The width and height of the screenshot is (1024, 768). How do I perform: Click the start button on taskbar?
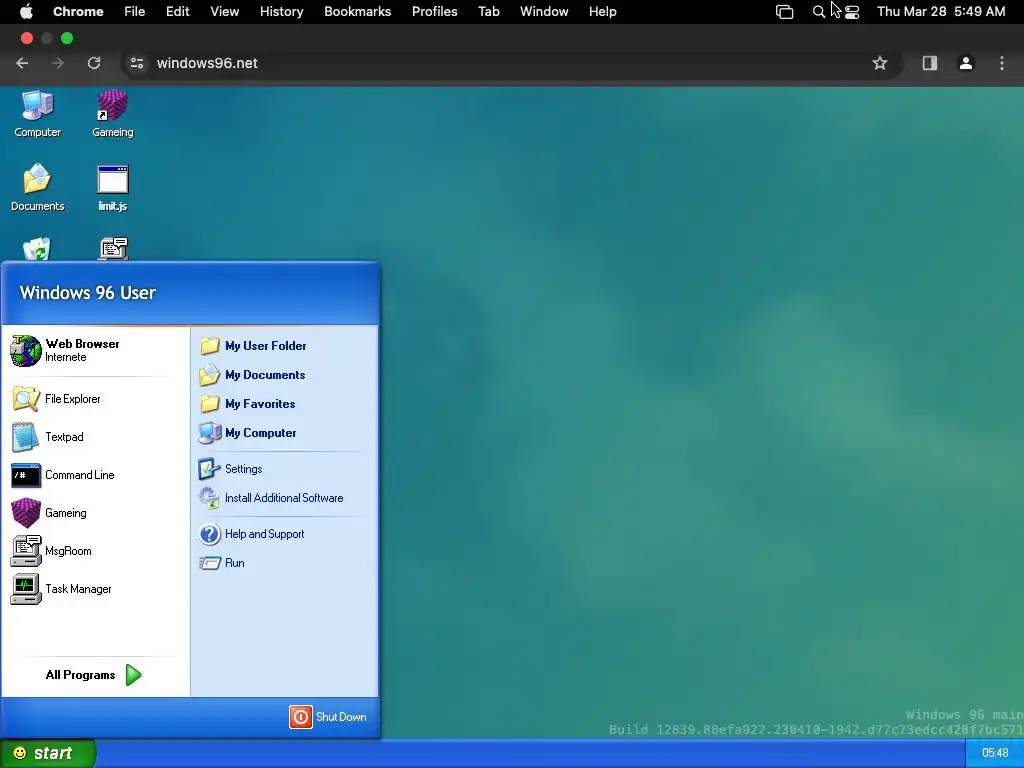click(x=48, y=753)
